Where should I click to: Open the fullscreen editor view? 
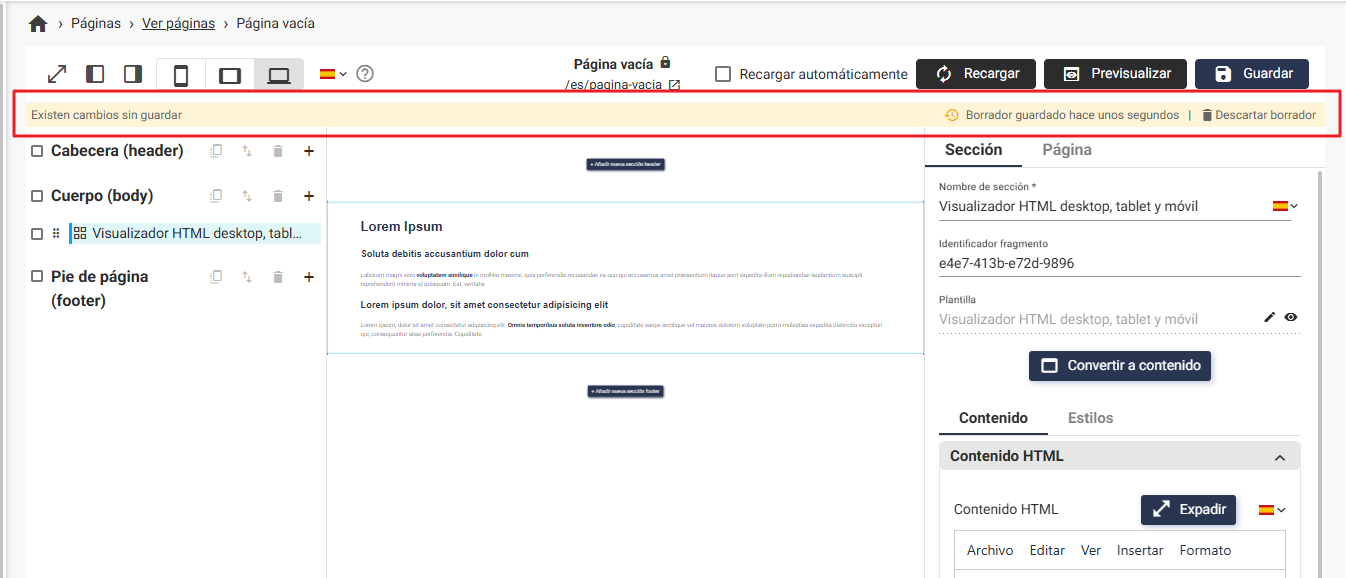(57, 73)
